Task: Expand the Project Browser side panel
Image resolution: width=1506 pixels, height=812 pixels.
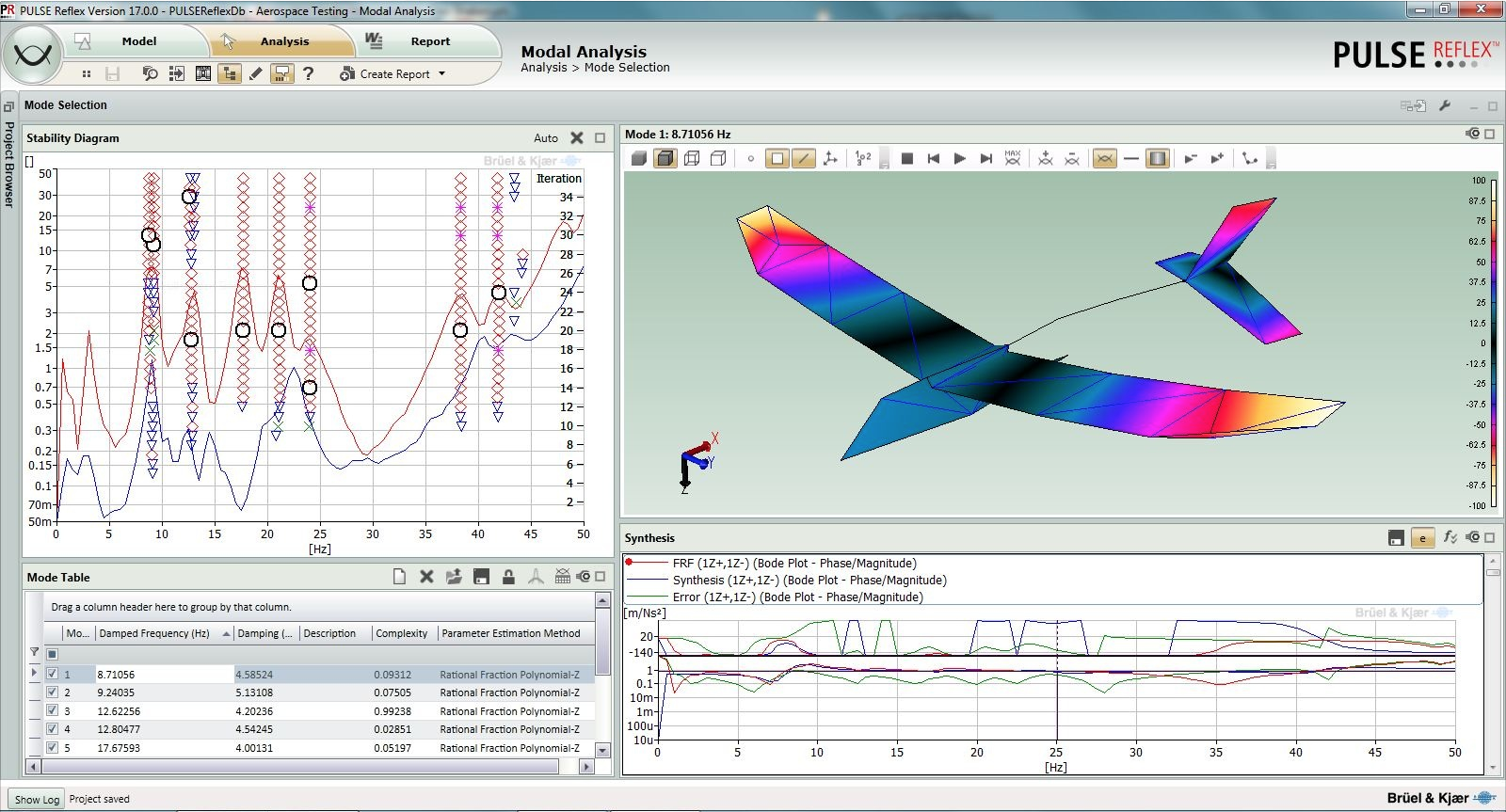Action: click(9, 165)
